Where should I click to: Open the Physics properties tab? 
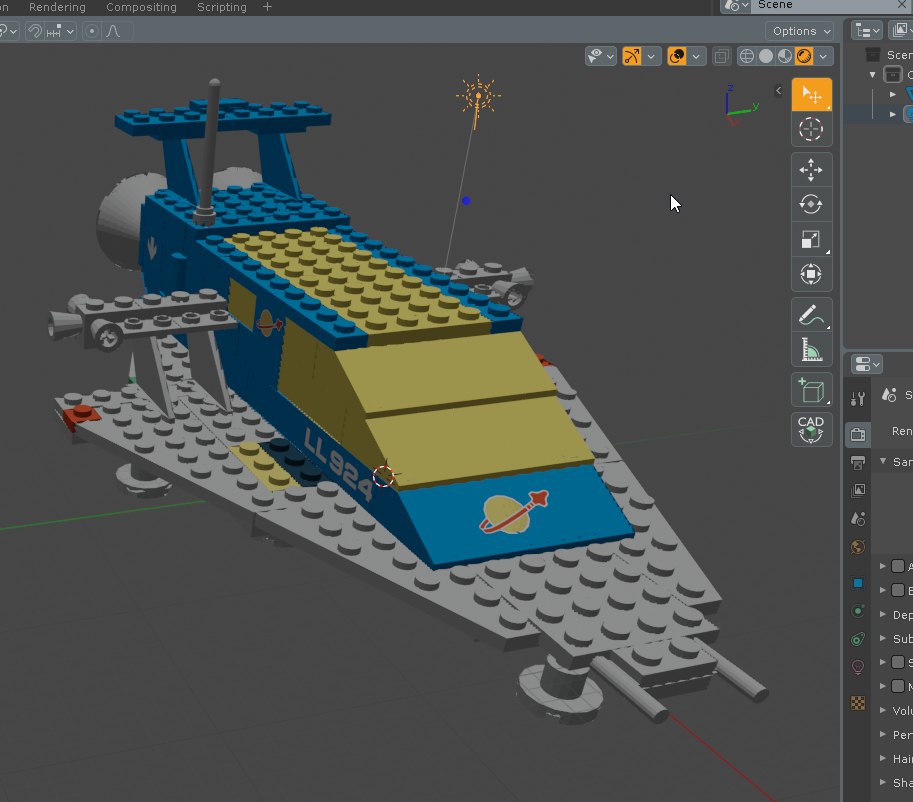(x=858, y=611)
